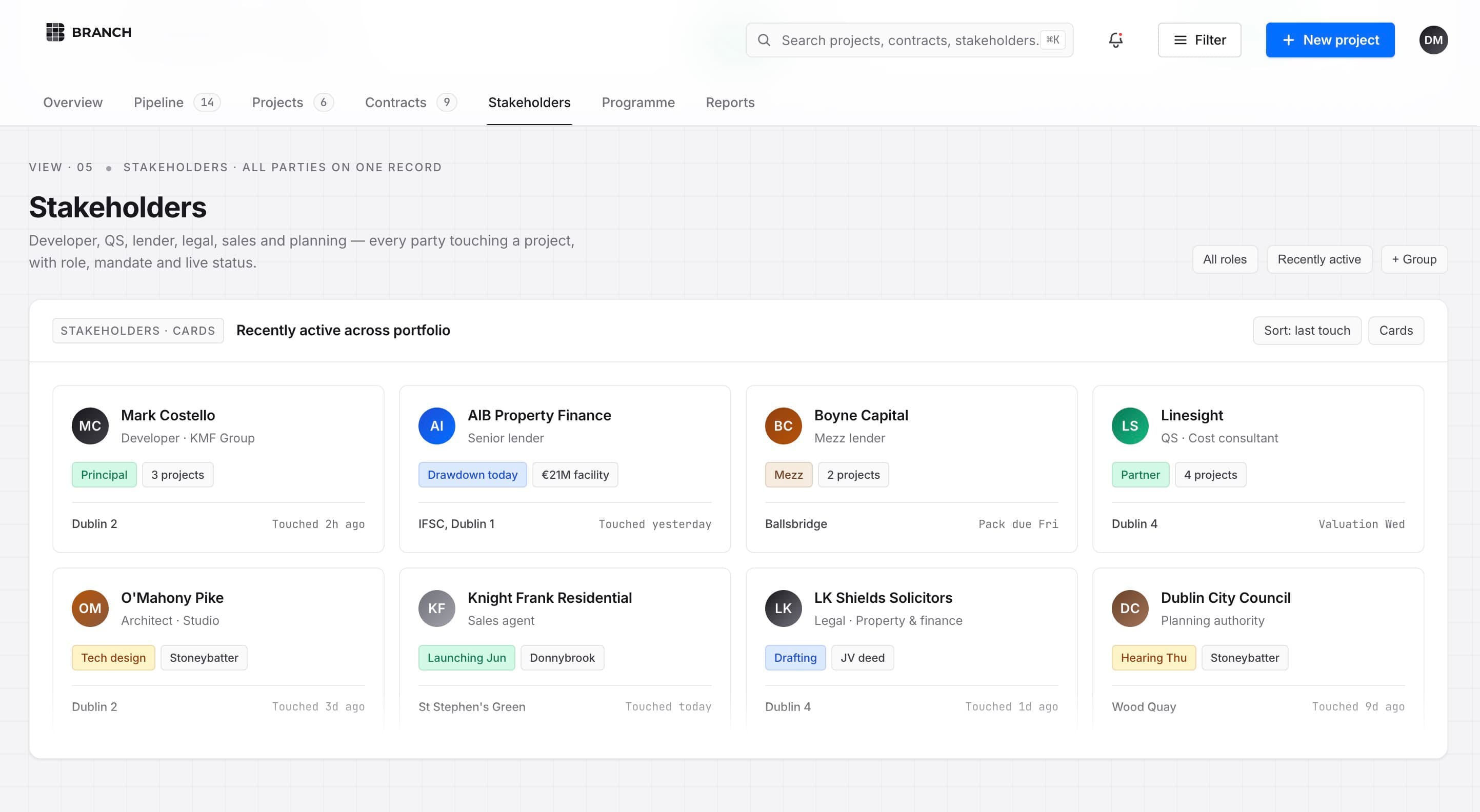Toggle the Cards view selector
This screenshot has height=812, width=1480.
pyautogui.click(x=1395, y=330)
